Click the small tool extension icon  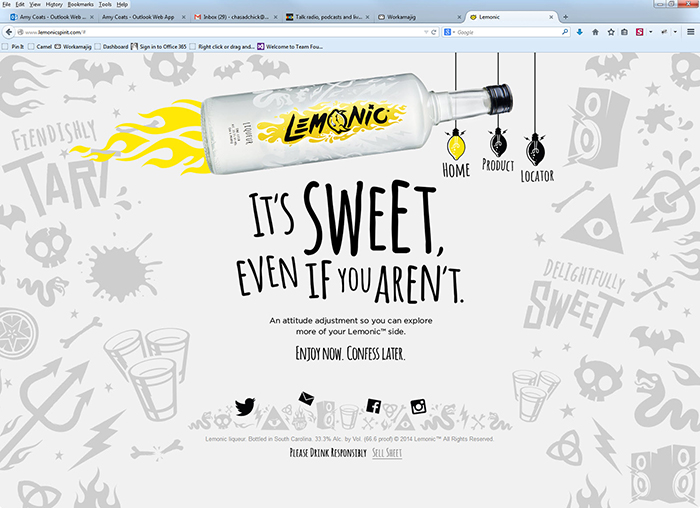[x=664, y=32]
